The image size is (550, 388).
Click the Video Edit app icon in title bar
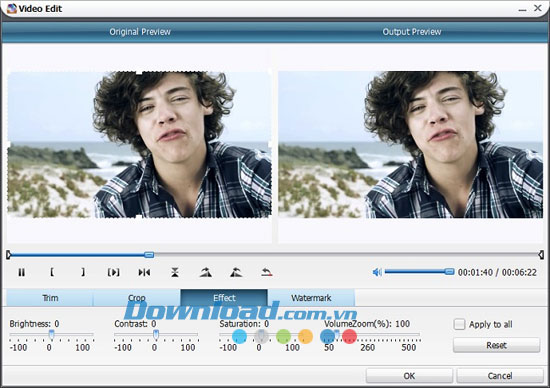click(x=12, y=8)
